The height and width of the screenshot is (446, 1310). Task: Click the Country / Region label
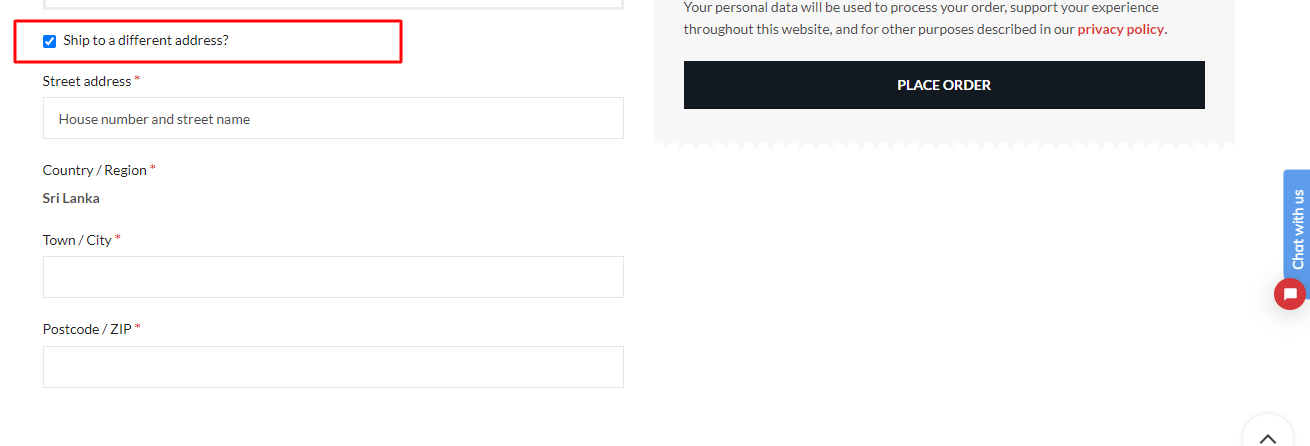[95, 170]
